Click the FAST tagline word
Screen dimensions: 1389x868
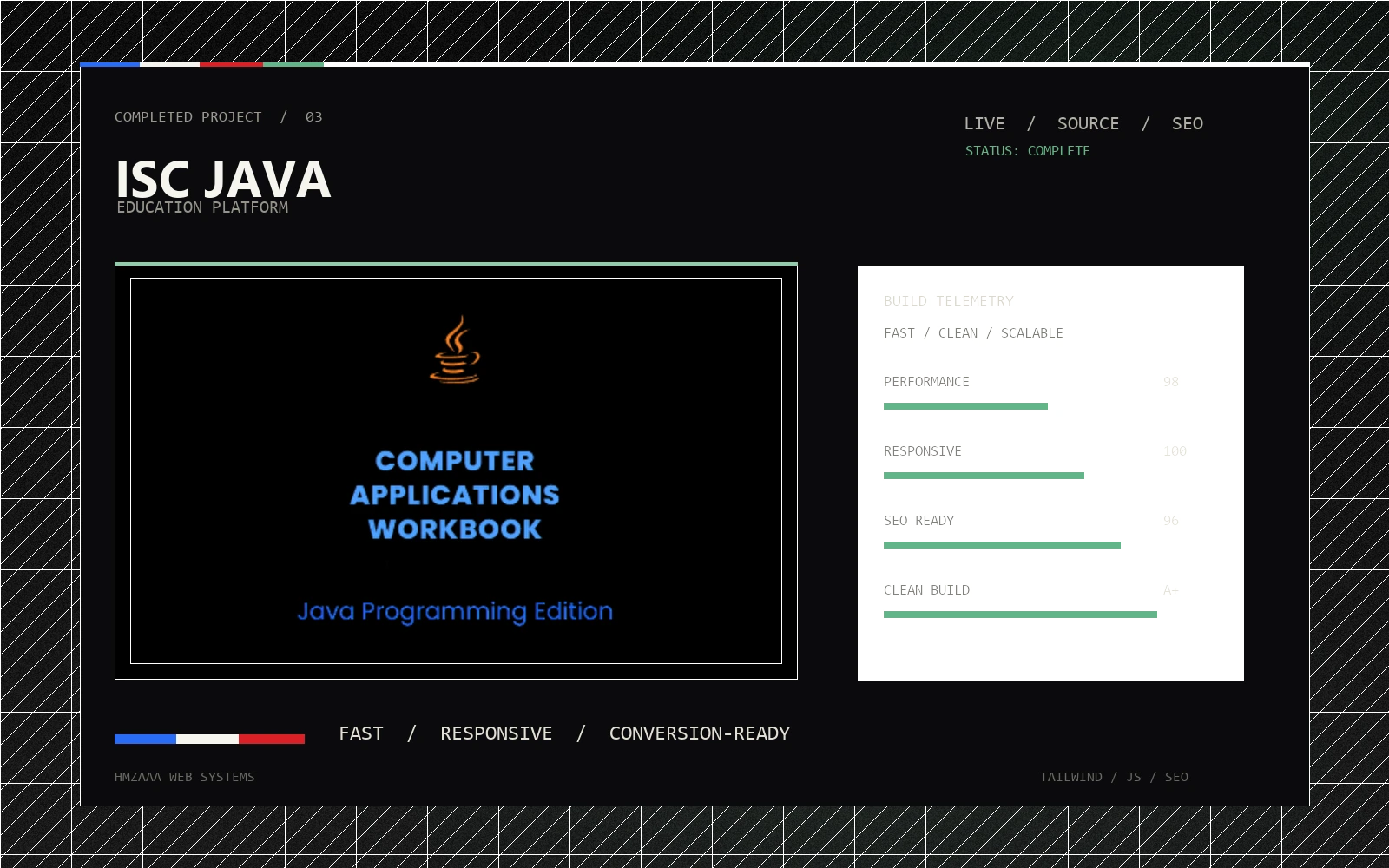coord(361,733)
